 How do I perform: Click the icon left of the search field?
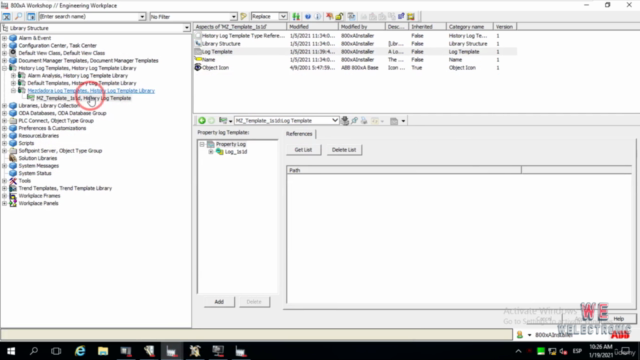[x=31, y=17]
